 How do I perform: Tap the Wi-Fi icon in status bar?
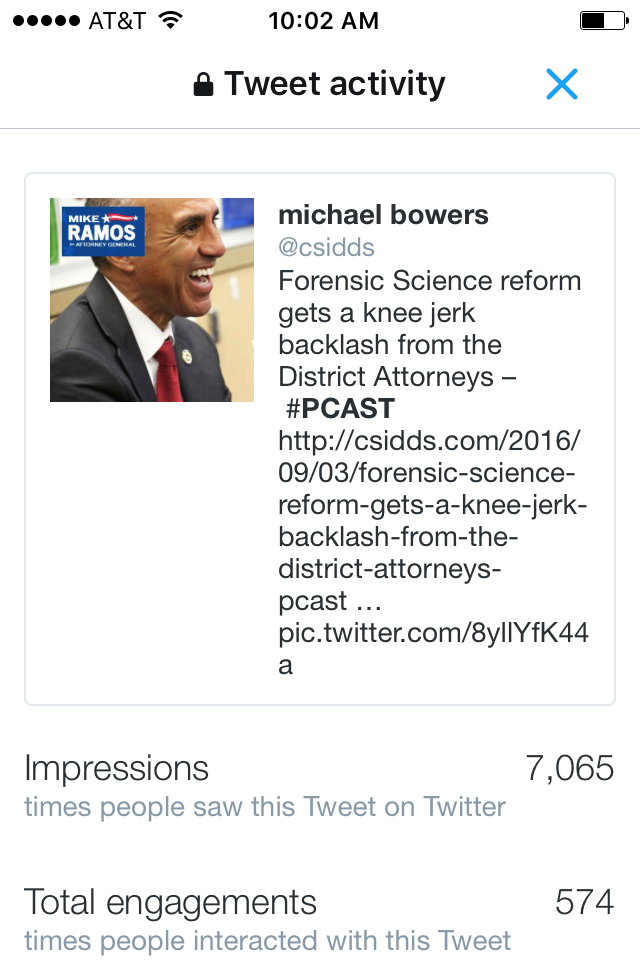point(171,21)
